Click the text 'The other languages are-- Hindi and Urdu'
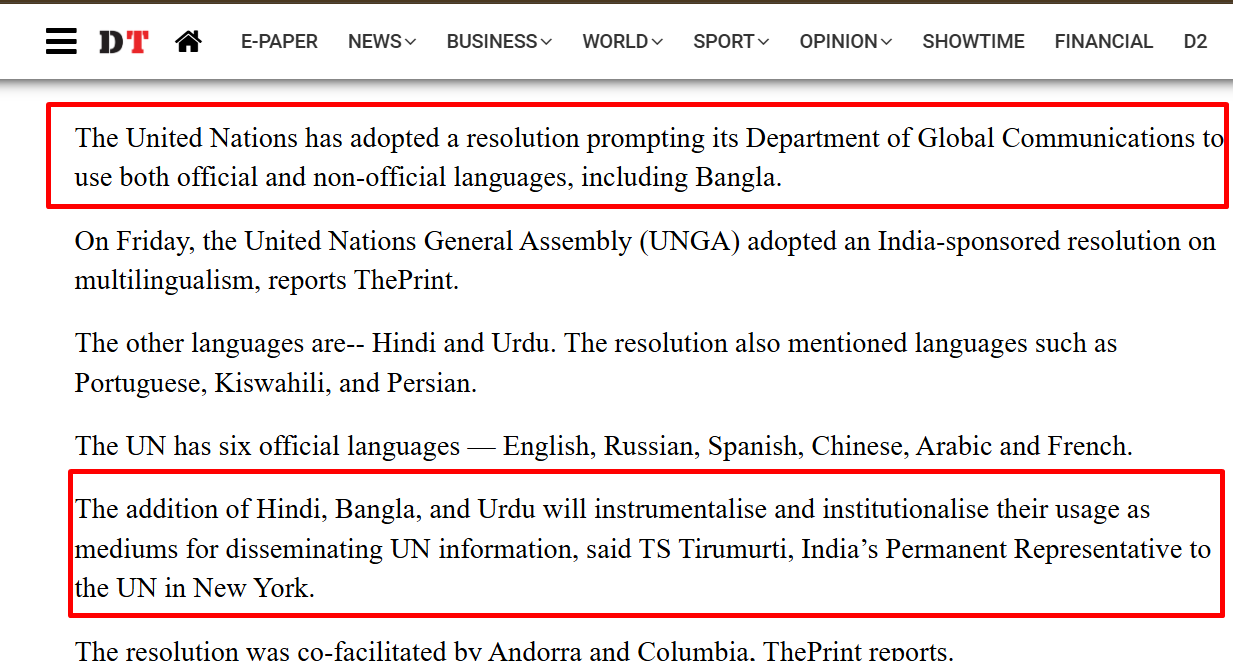Viewport: 1233px width, 661px height. [312, 343]
